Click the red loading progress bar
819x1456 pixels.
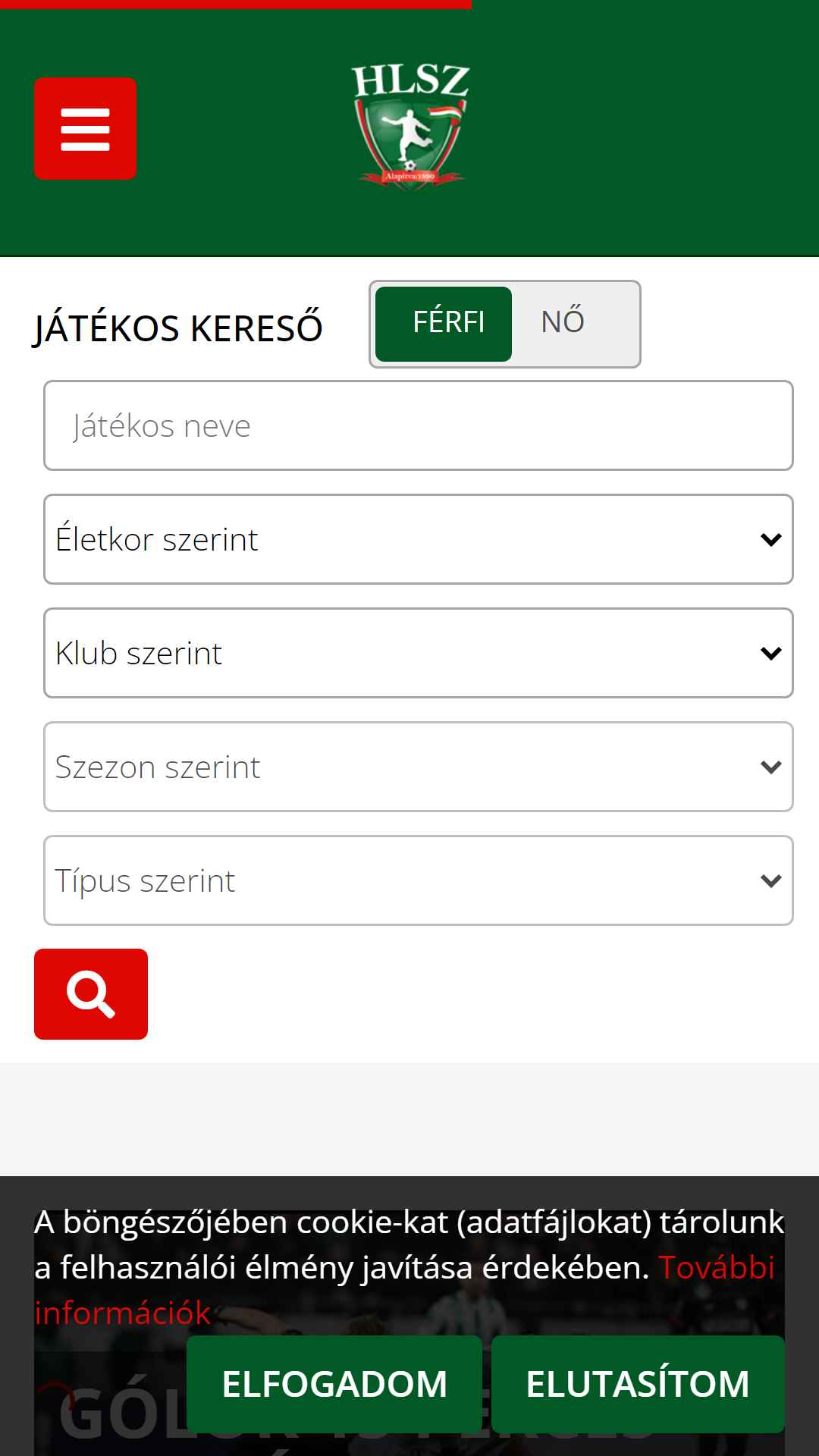(x=236, y=5)
